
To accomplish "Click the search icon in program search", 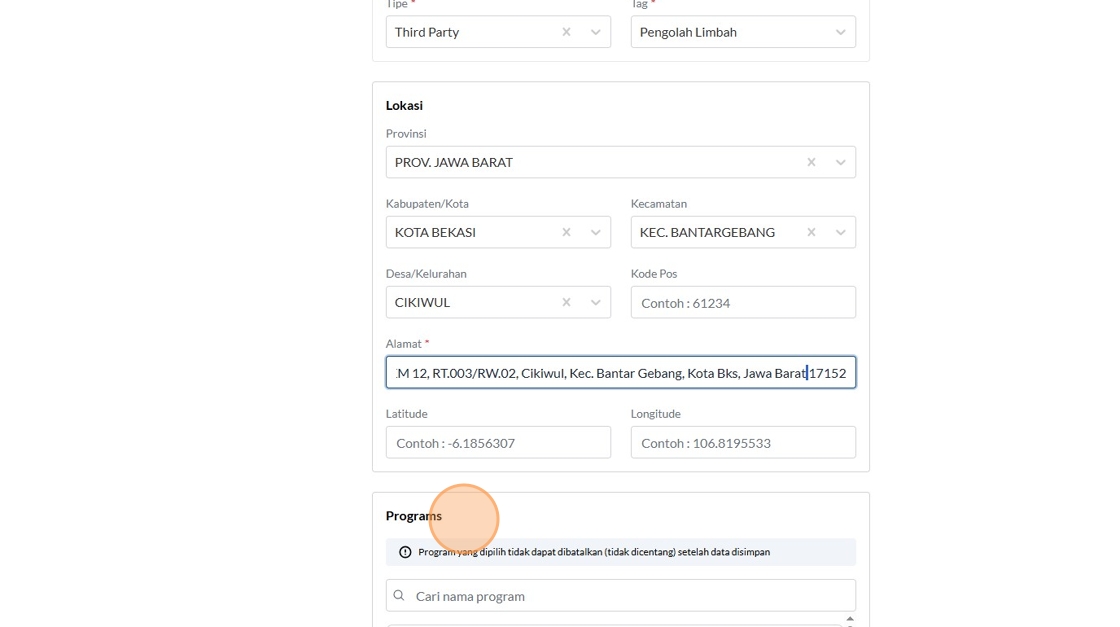I will (x=399, y=596).
